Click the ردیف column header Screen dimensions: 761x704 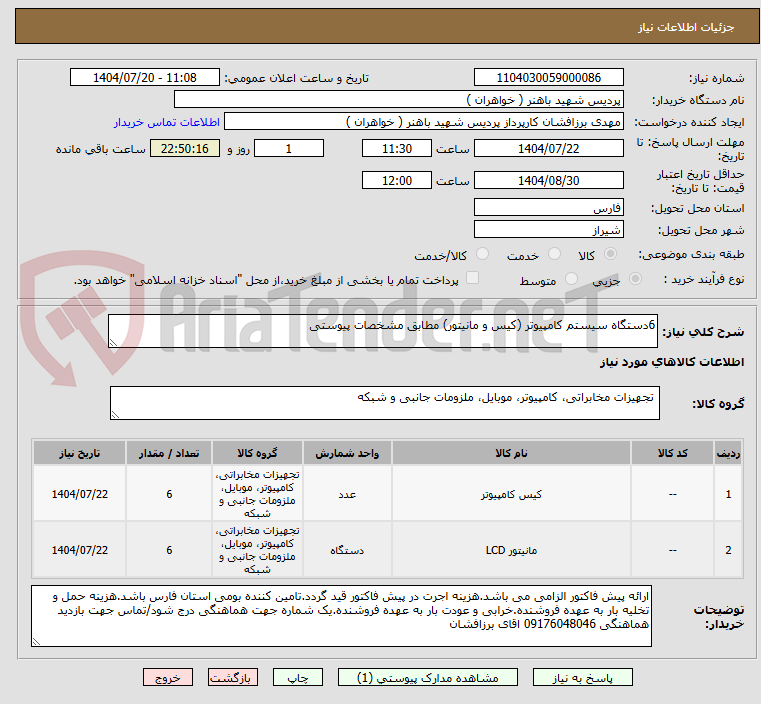click(728, 453)
